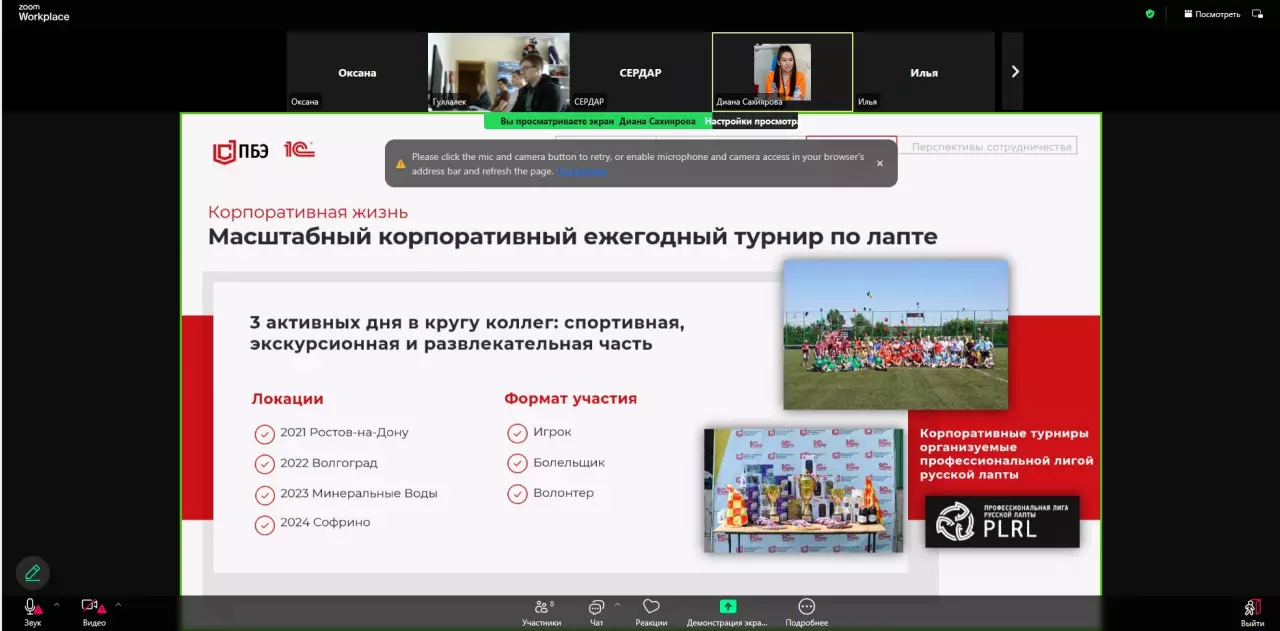Dismiss the mic and camera warning notification
Viewport: 1280px width, 631px height.
[x=880, y=163]
